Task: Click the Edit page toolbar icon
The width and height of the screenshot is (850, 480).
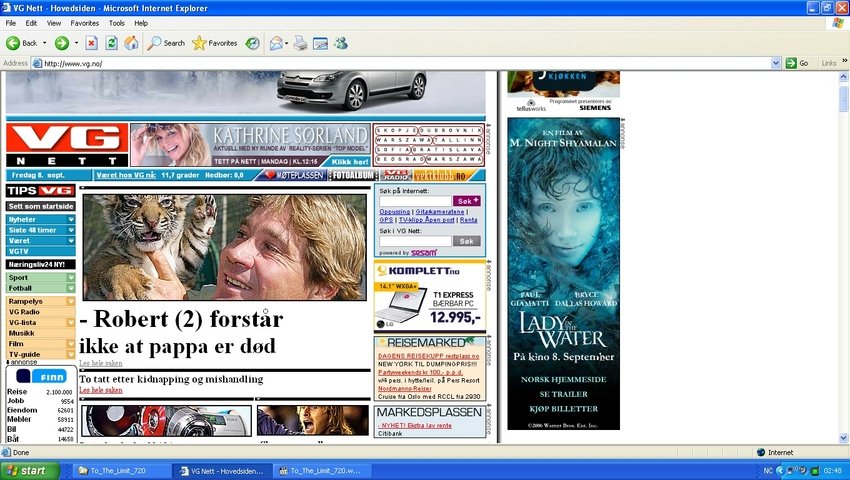Action: pyautogui.click(x=320, y=43)
